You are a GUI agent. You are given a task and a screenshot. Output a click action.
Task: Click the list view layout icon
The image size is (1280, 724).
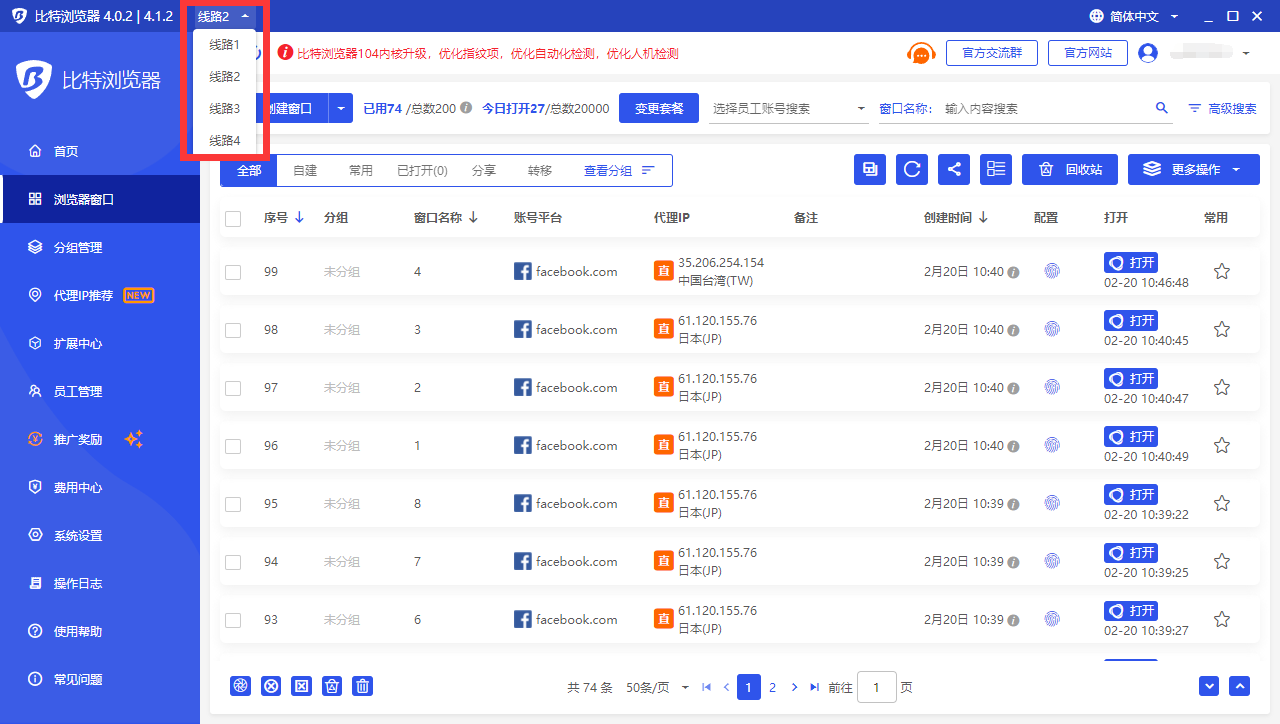point(996,169)
